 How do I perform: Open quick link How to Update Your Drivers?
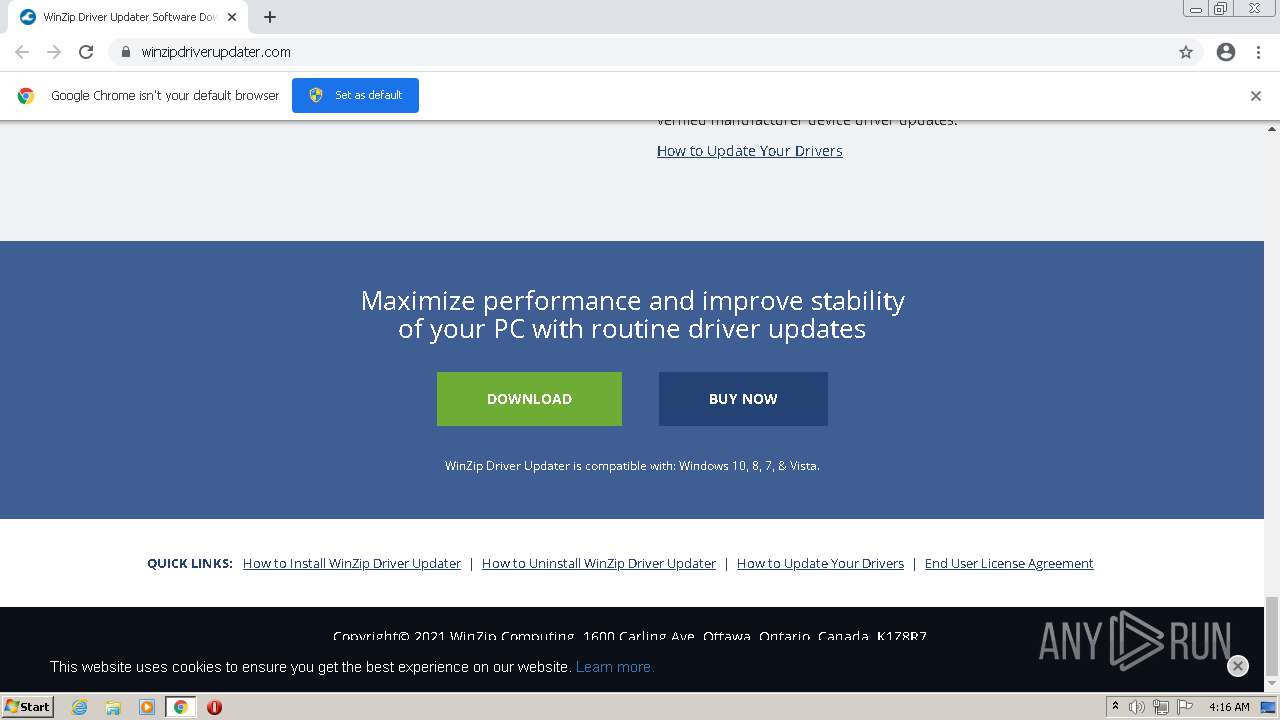820,564
